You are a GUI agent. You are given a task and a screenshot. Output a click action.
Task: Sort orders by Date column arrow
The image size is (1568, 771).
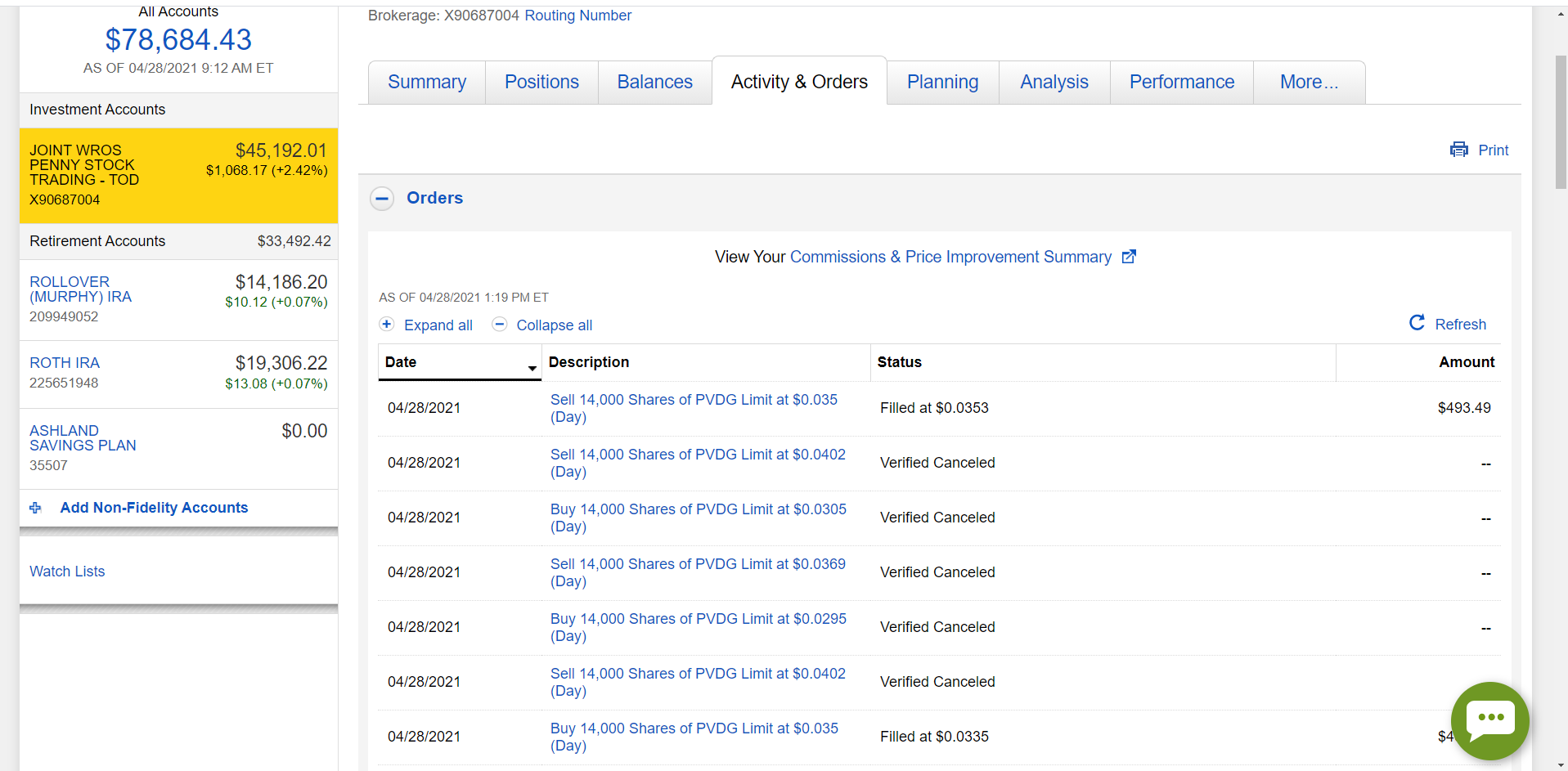tap(532, 368)
